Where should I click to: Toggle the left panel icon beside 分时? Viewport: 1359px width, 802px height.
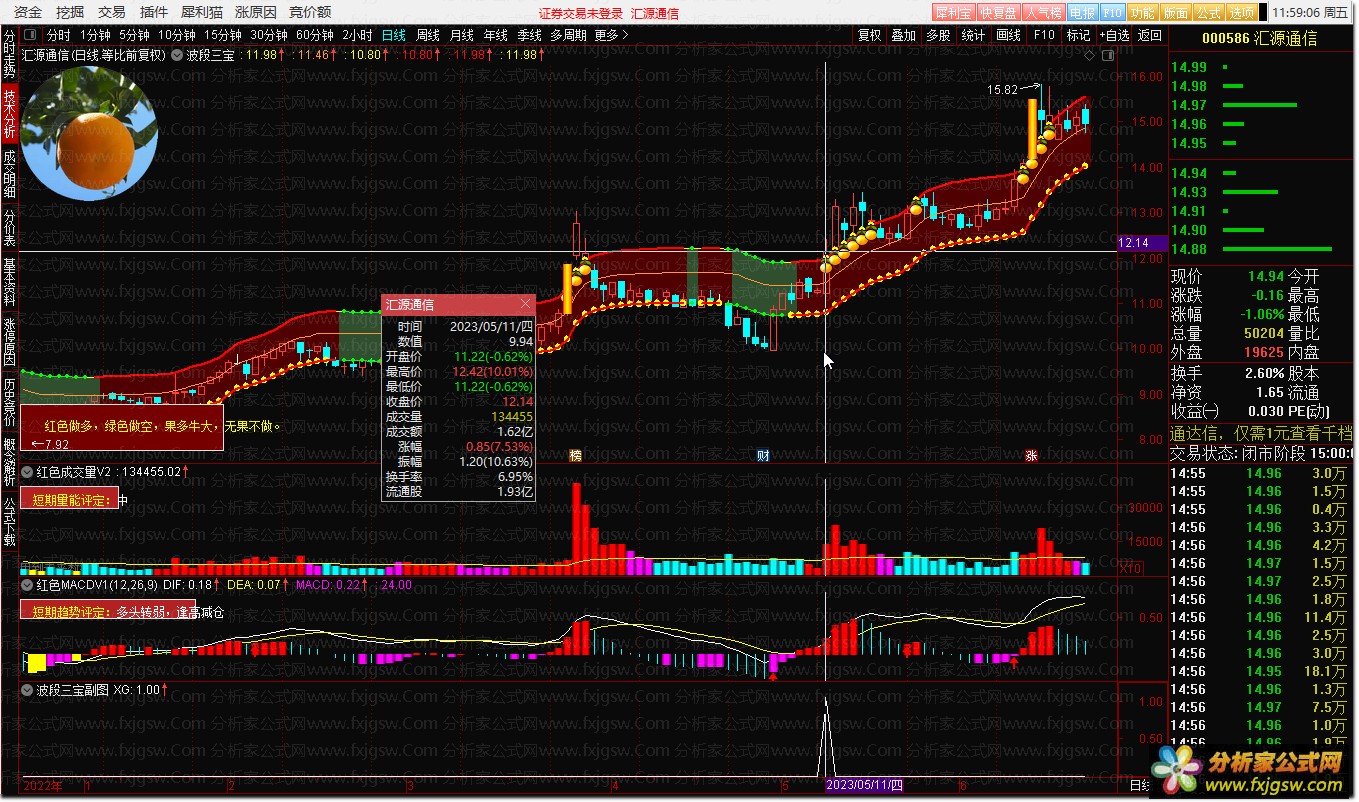click(32, 35)
